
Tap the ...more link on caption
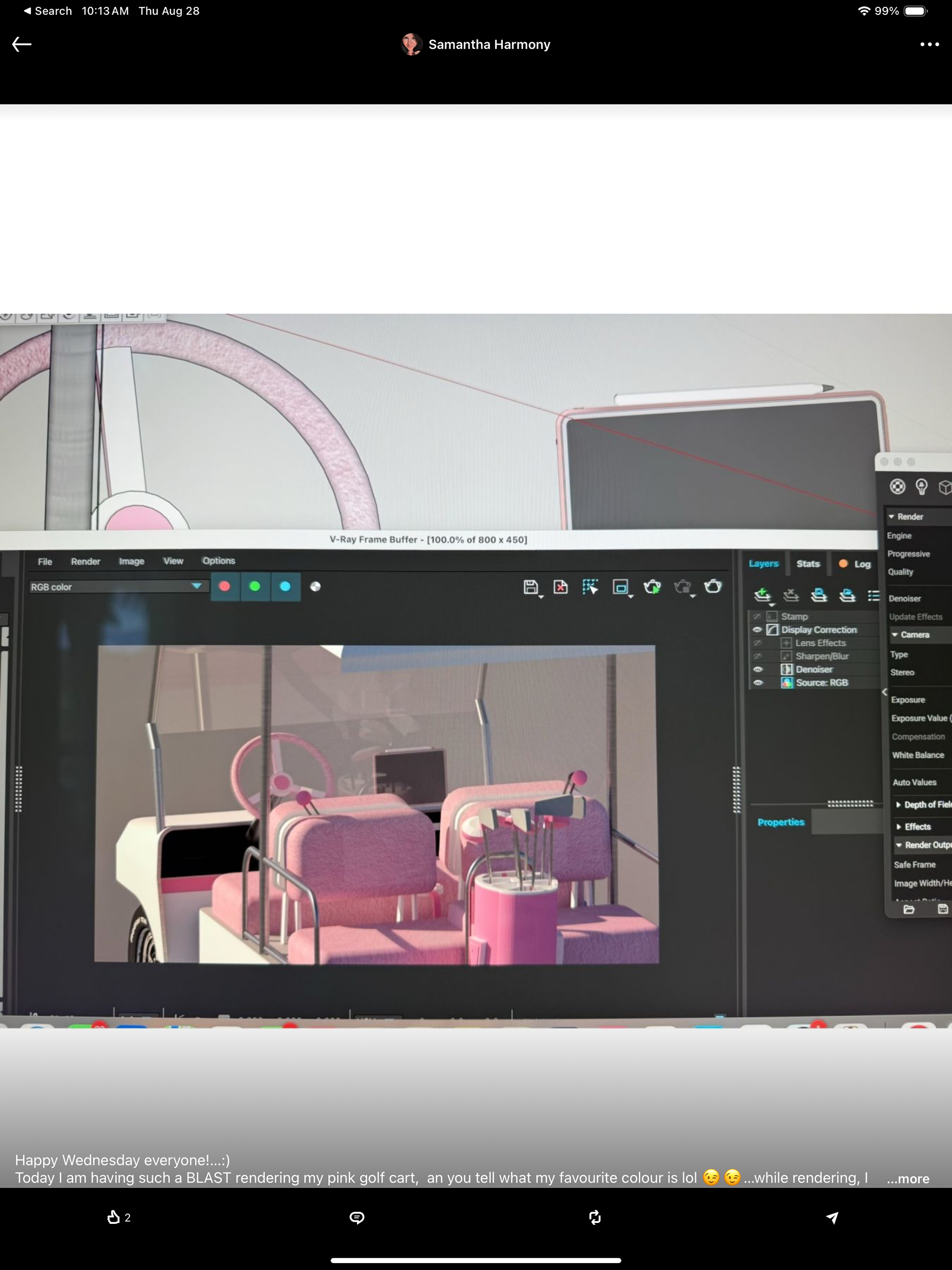(908, 1179)
